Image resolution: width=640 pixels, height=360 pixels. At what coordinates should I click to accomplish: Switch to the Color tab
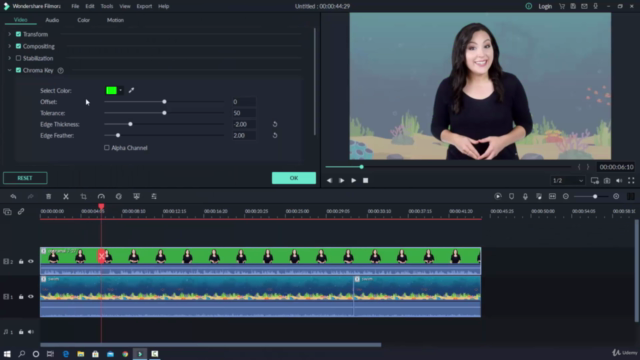pos(84,20)
